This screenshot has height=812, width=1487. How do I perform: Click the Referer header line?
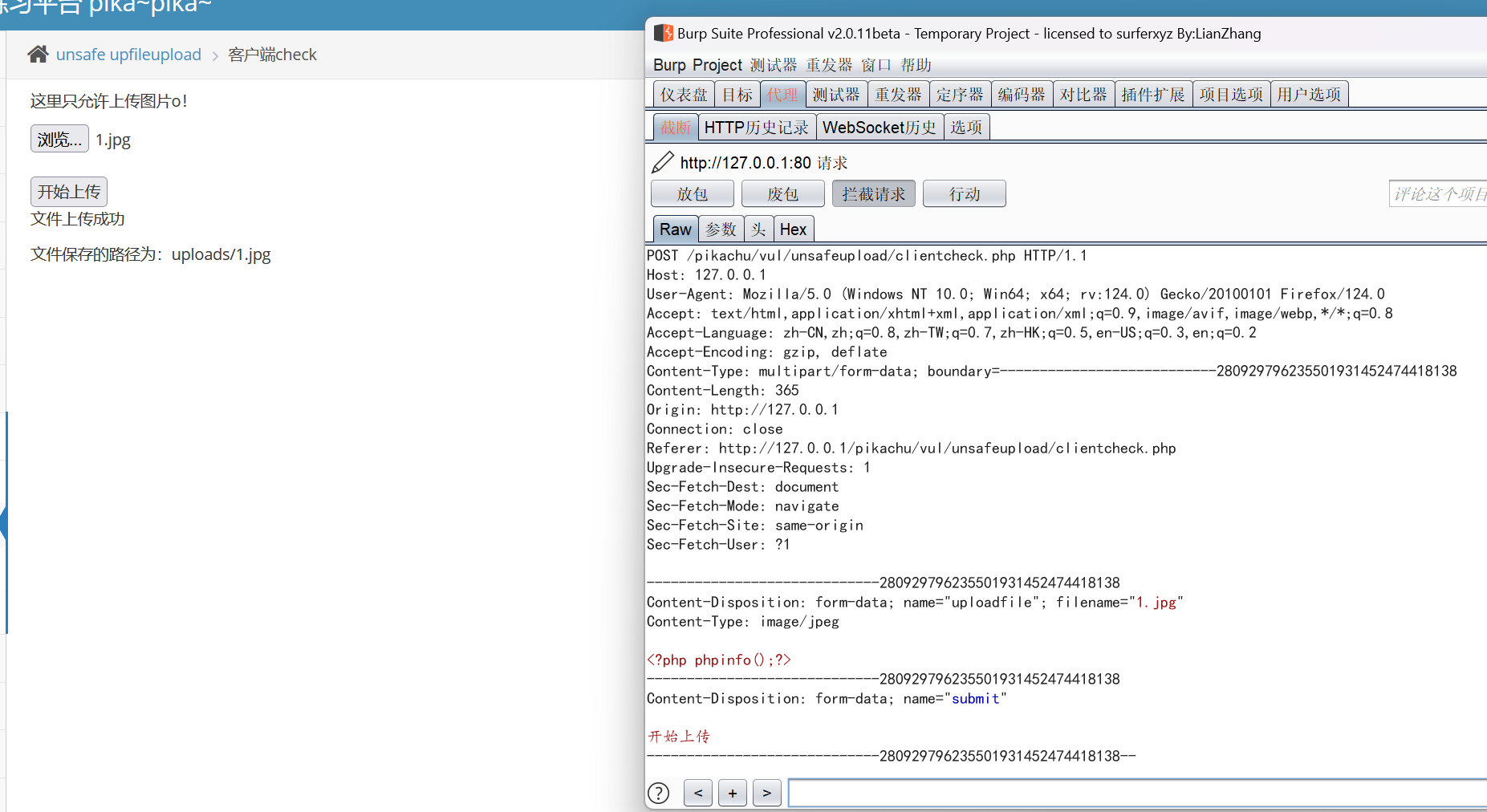[x=912, y=449]
